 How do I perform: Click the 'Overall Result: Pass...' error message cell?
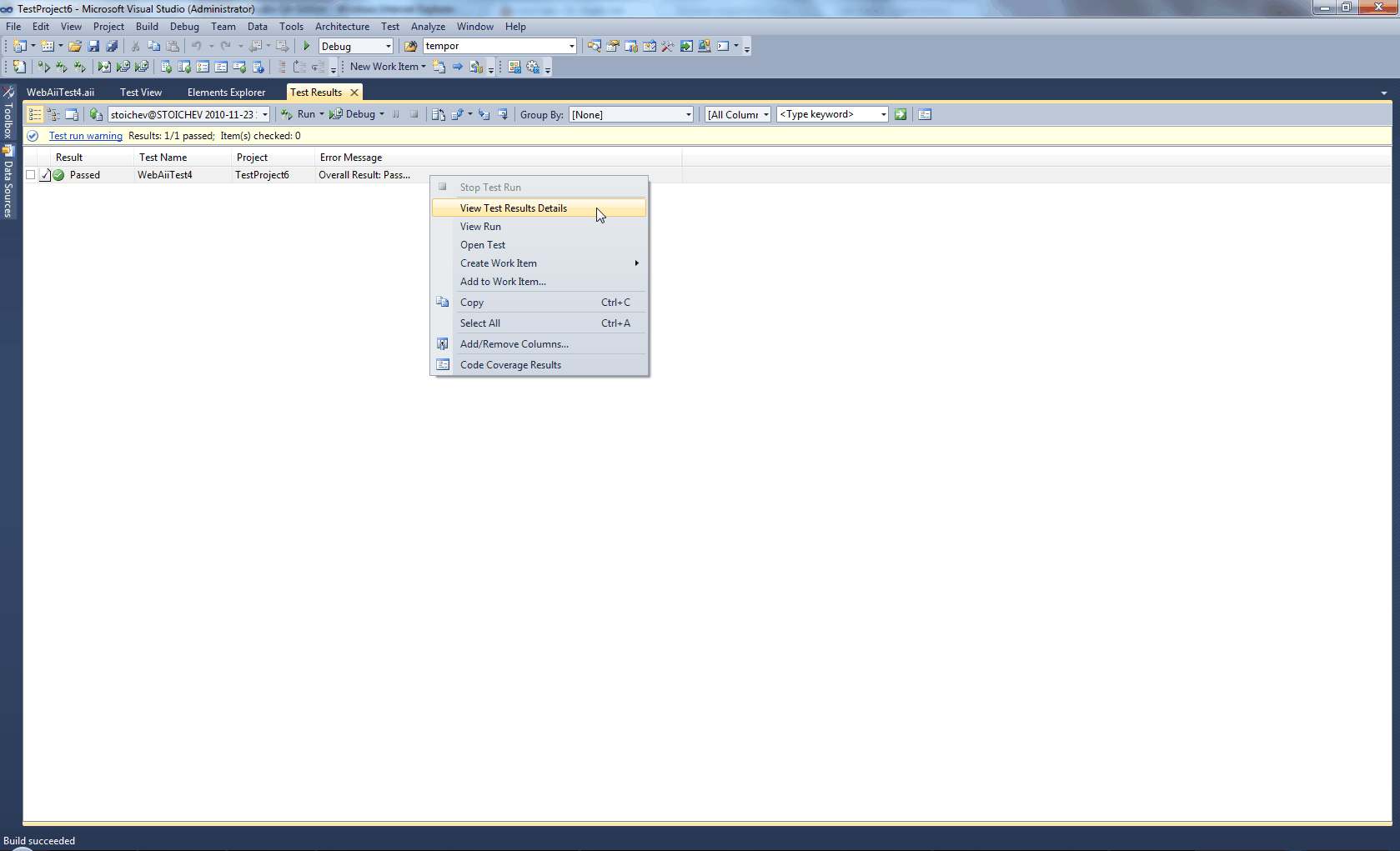tap(364, 175)
